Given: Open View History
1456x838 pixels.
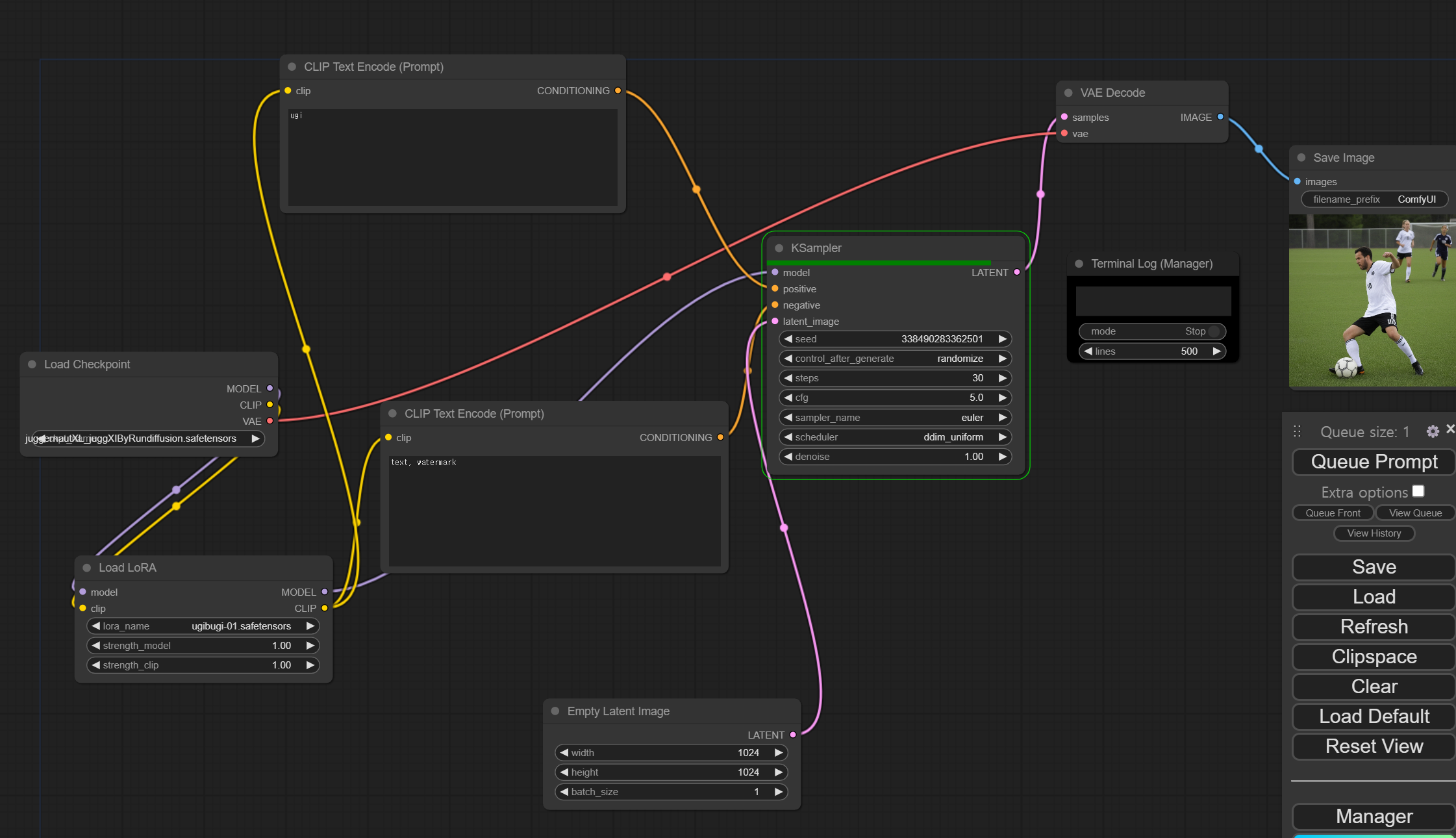Looking at the screenshot, I should coord(1374,533).
